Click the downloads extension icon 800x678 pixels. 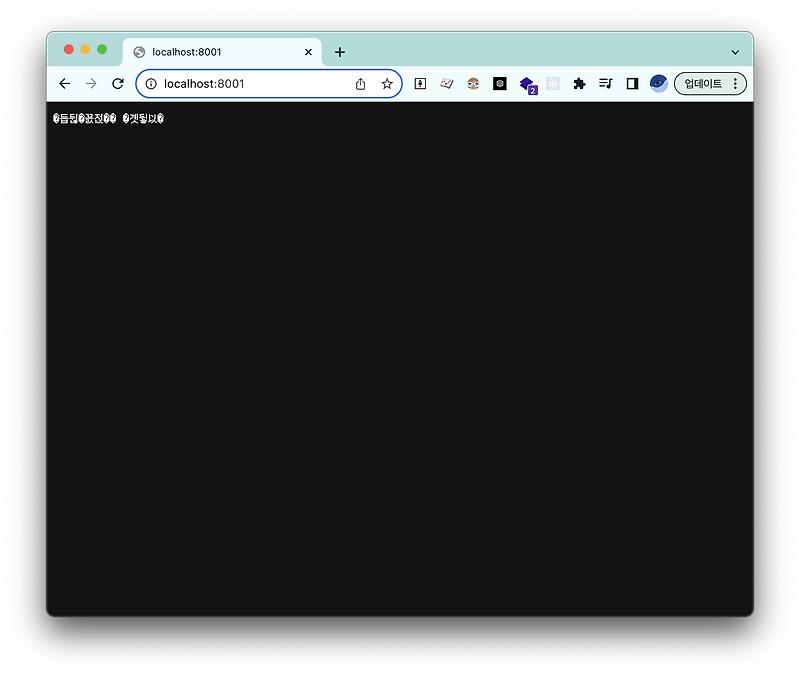(x=420, y=84)
